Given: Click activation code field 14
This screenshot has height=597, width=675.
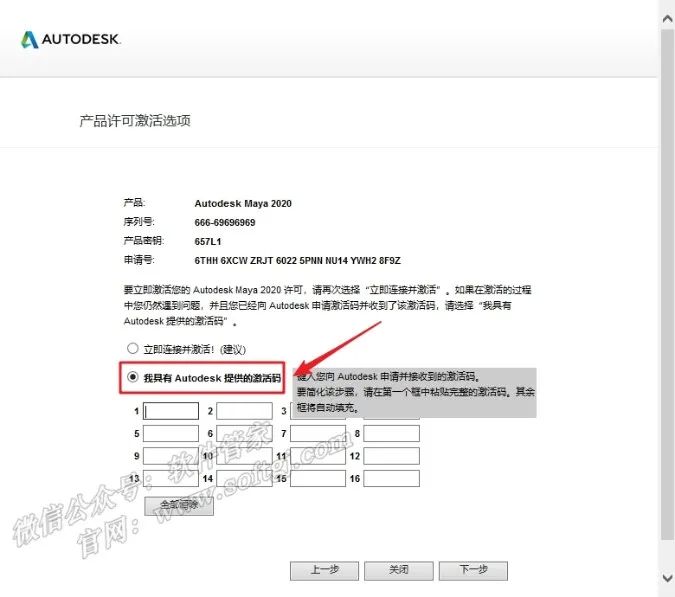Looking at the screenshot, I should click(245, 478).
